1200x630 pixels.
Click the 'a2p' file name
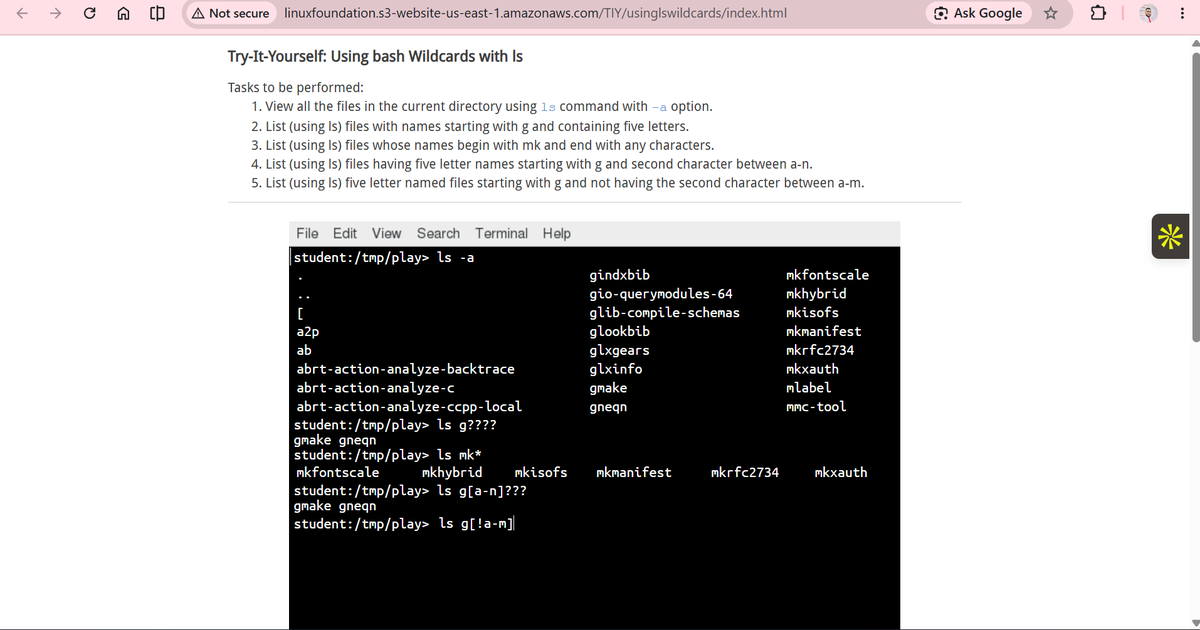(x=308, y=331)
